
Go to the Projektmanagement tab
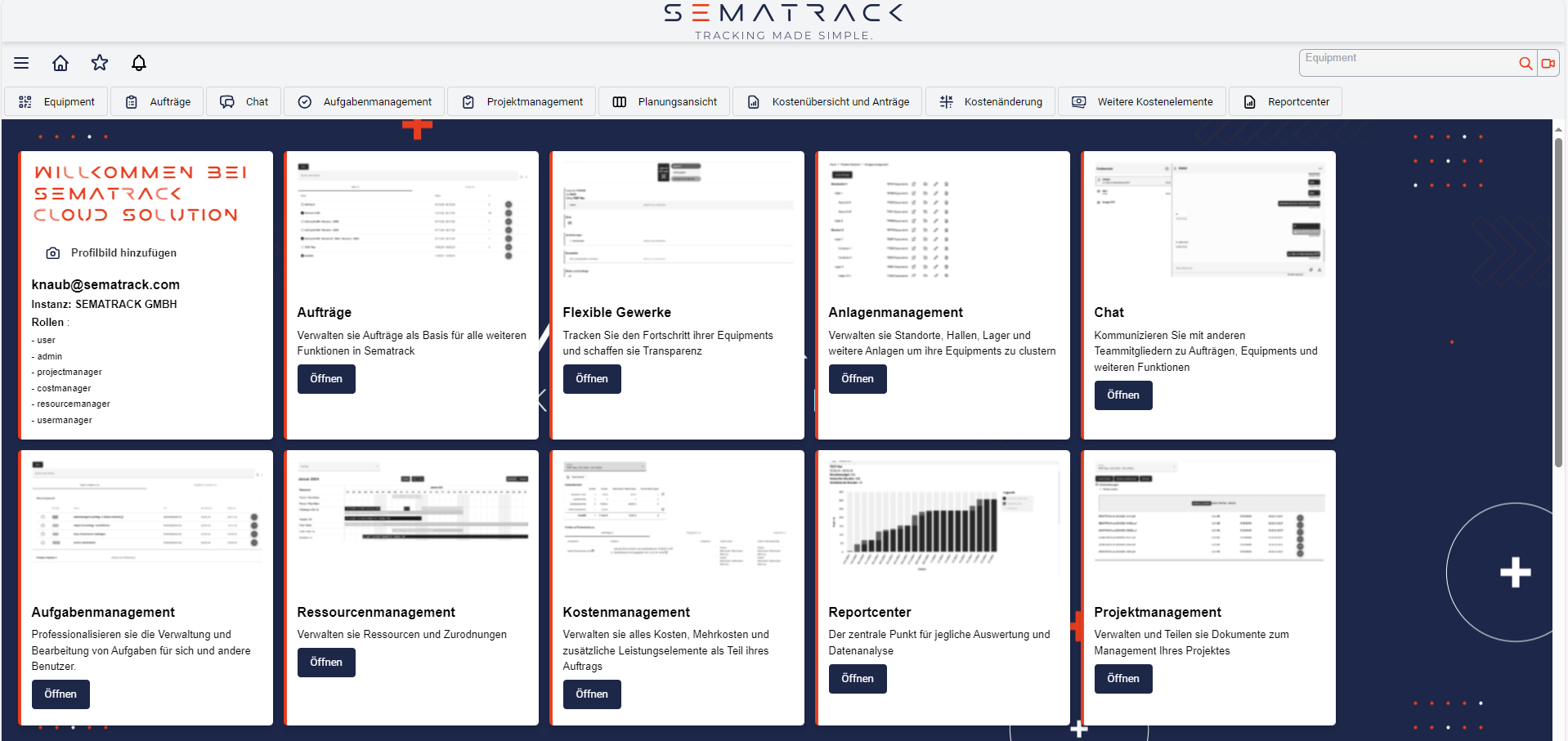tap(522, 102)
